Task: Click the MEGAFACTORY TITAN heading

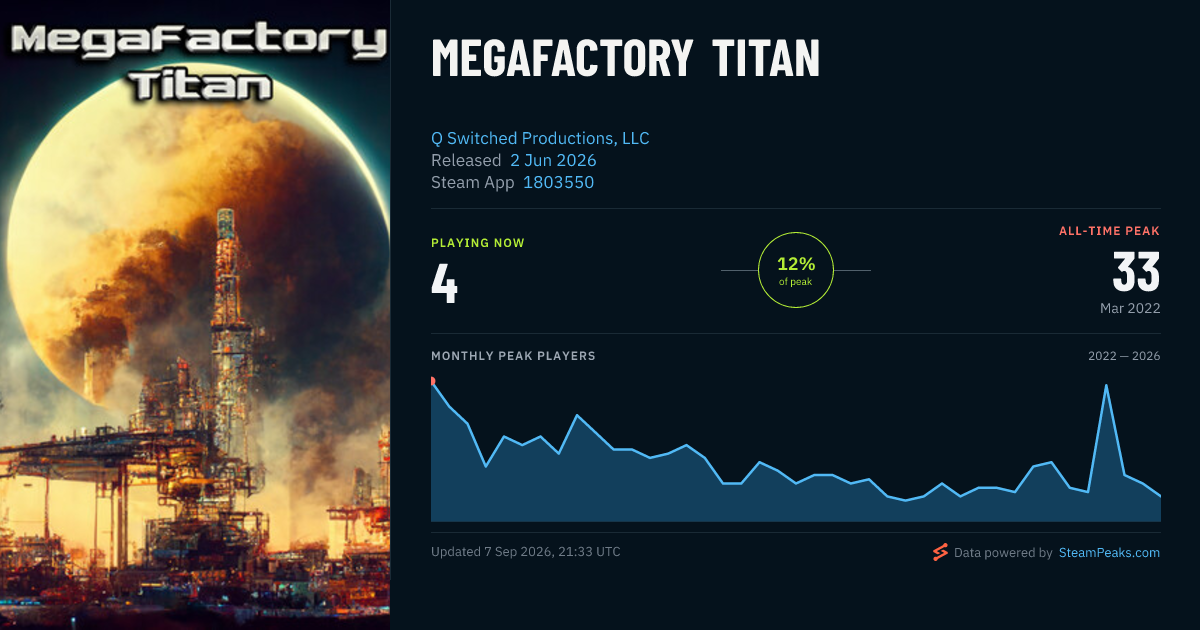Action: point(625,58)
